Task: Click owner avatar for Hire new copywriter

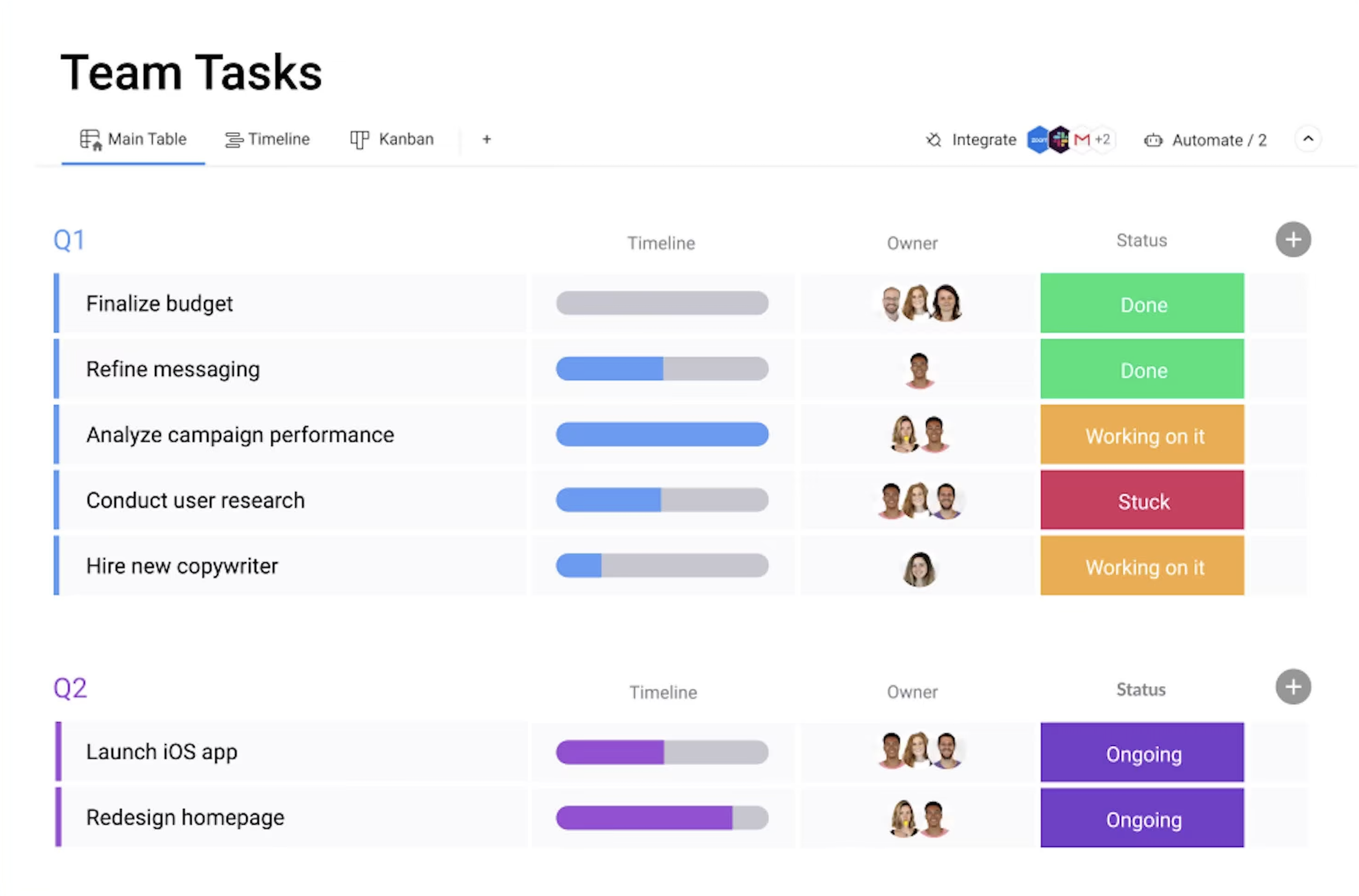Action: (919, 568)
